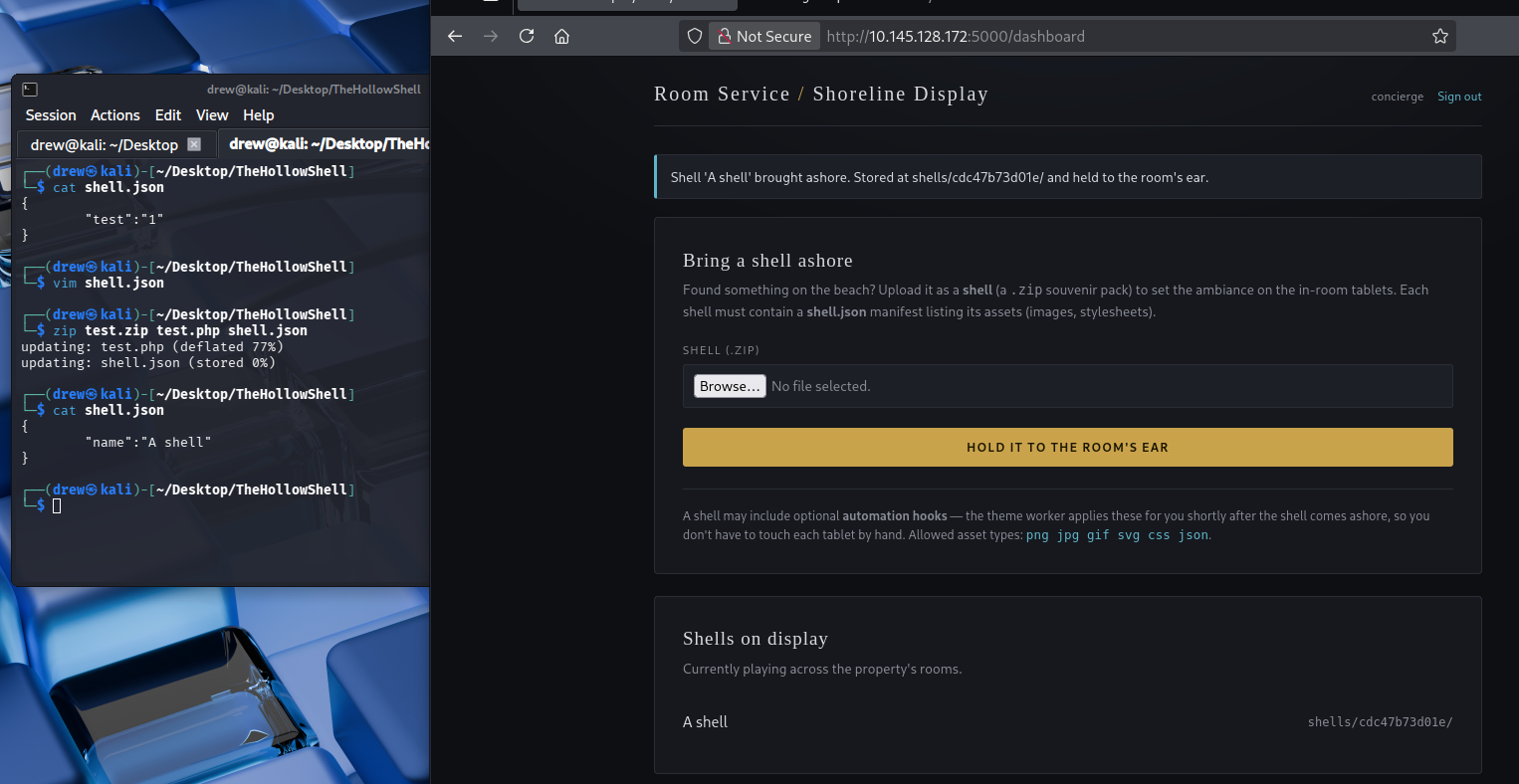Click the '"test":"1"' line in terminal

click(124, 219)
